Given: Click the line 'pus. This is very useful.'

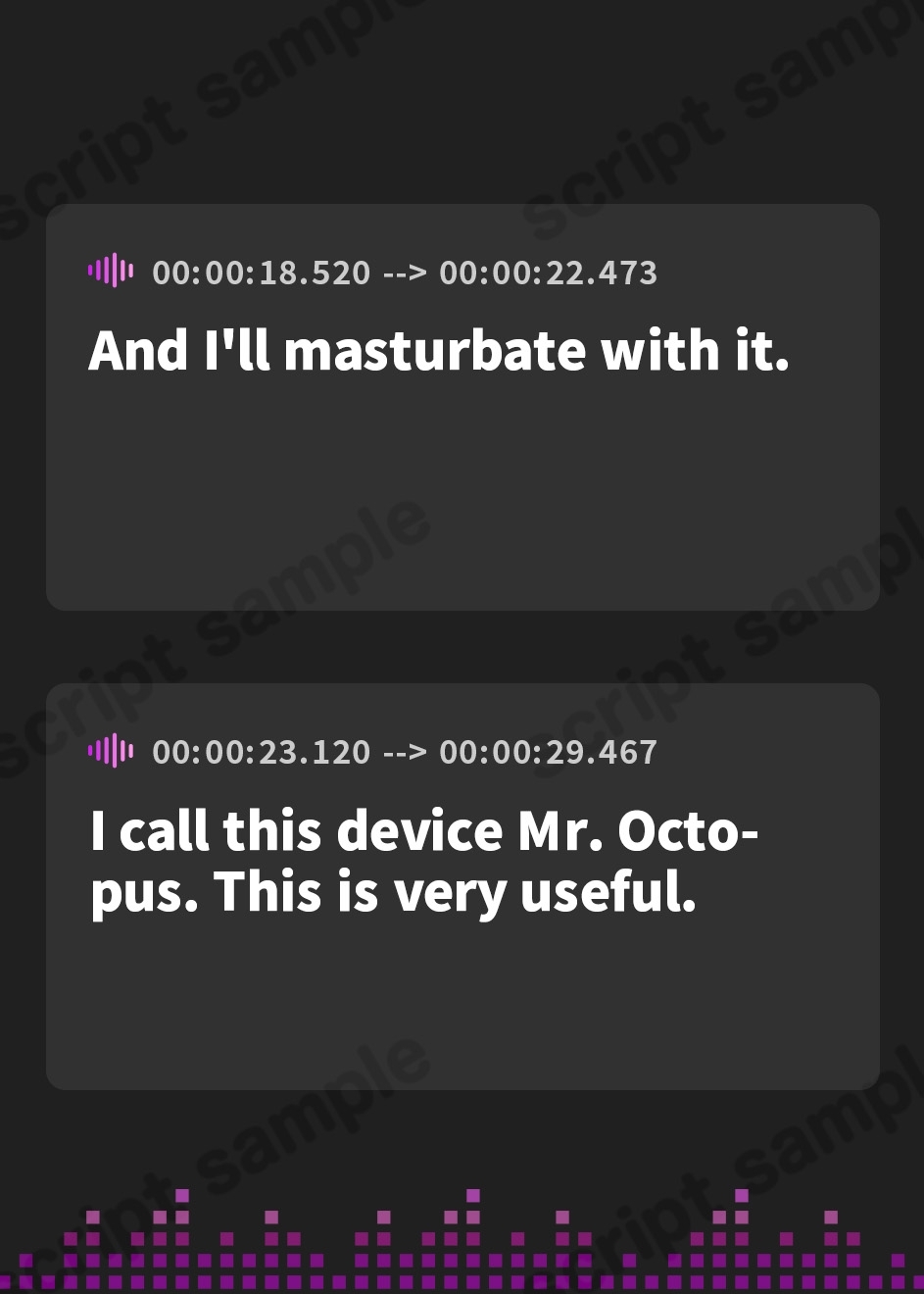Looking at the screenshot, I should pos(394,894).
